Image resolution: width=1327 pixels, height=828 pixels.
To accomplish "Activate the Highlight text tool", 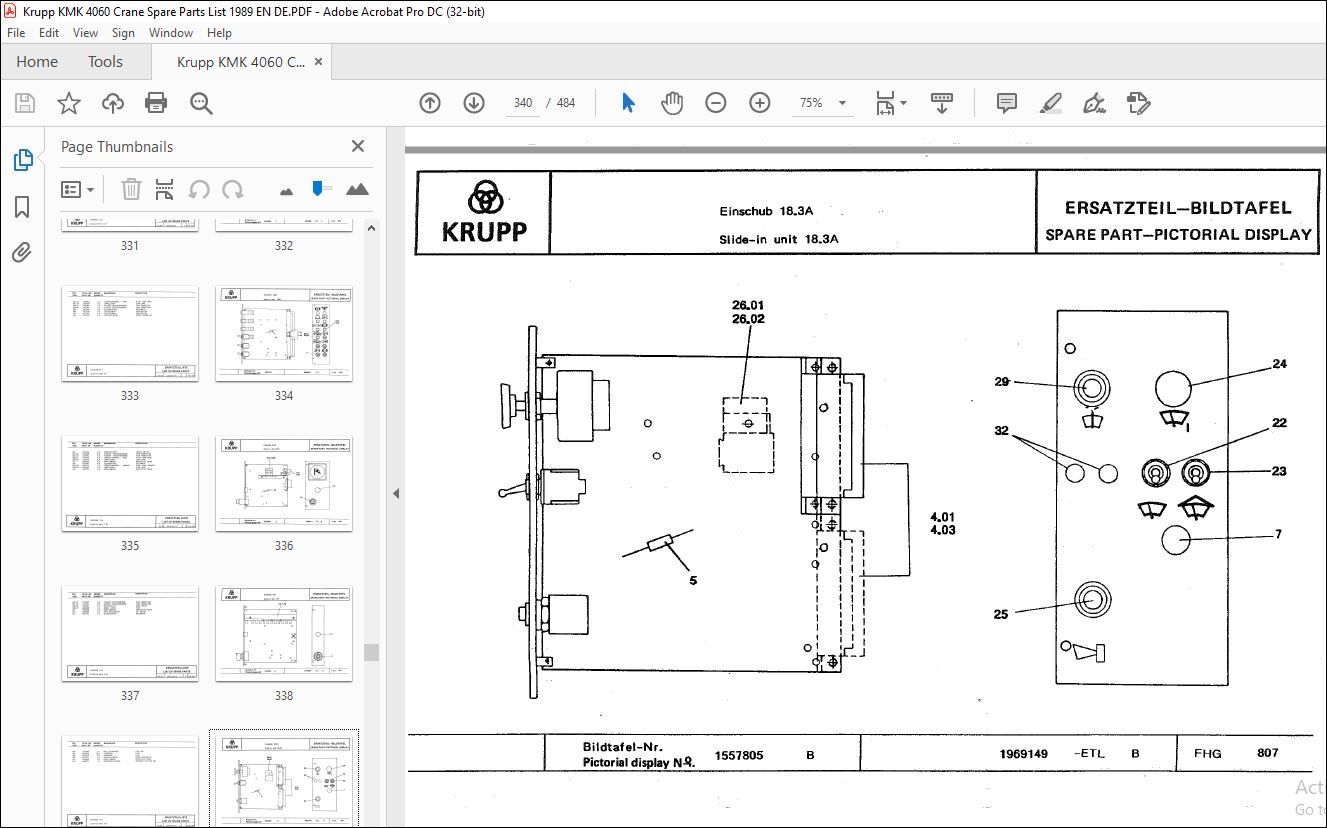I will point(1050,103).
